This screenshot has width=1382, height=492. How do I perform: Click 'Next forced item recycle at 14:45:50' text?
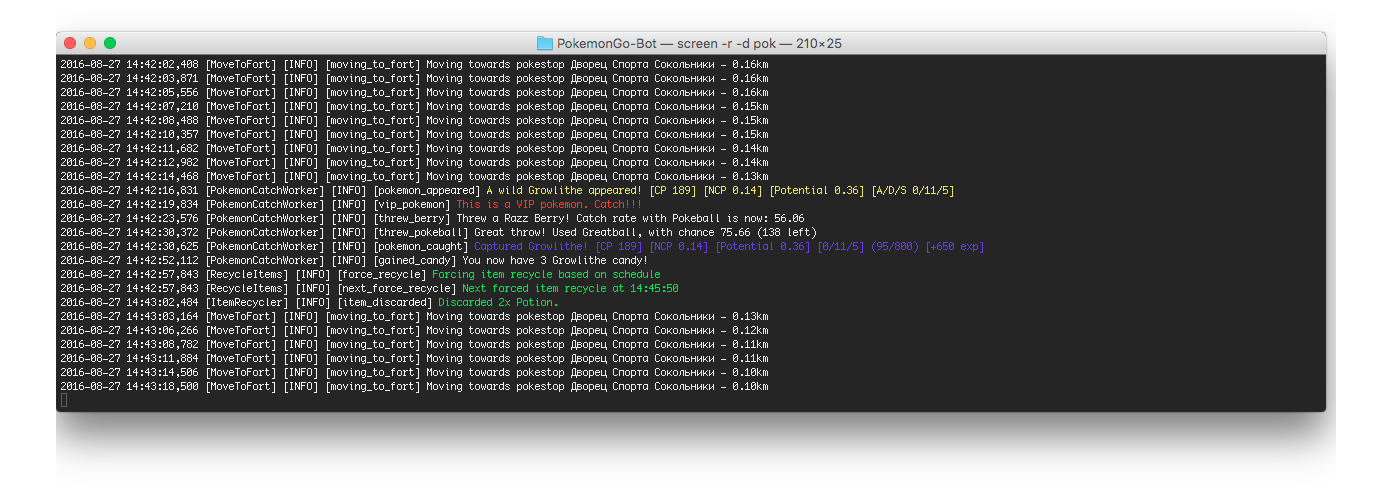coord(569,288)
